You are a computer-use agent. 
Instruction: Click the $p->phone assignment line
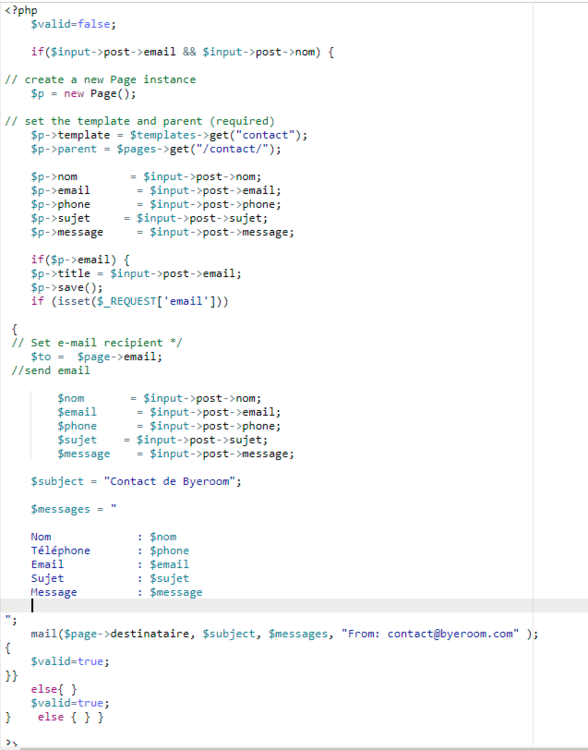click(156, 204)
